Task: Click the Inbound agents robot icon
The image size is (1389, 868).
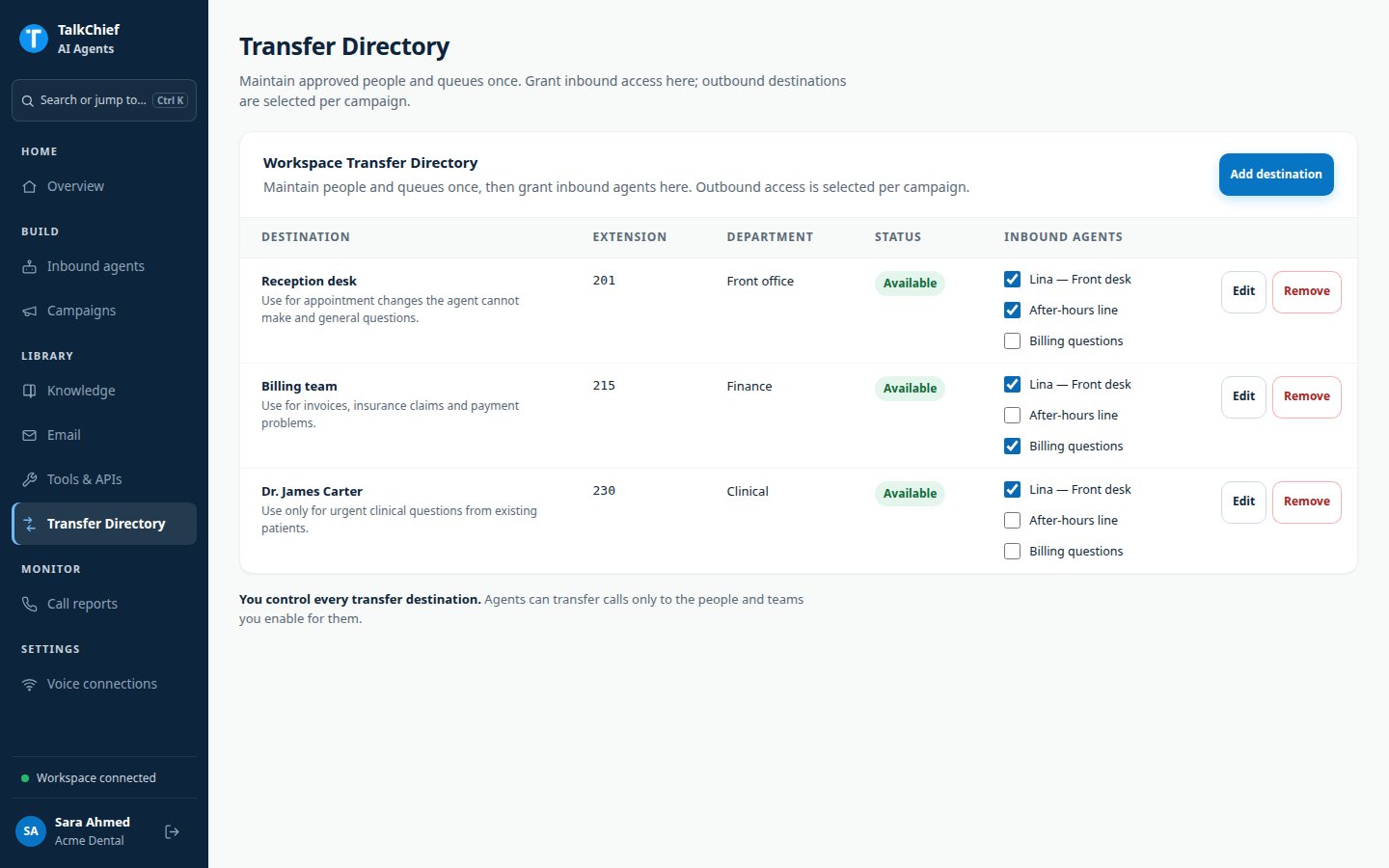Action: 30,266
